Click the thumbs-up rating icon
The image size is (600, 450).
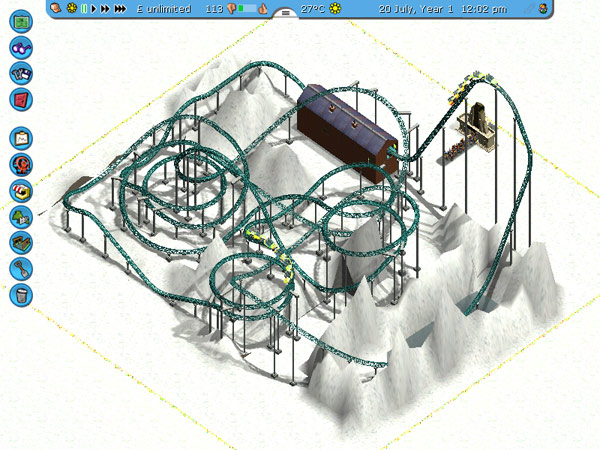pos(262,8)
